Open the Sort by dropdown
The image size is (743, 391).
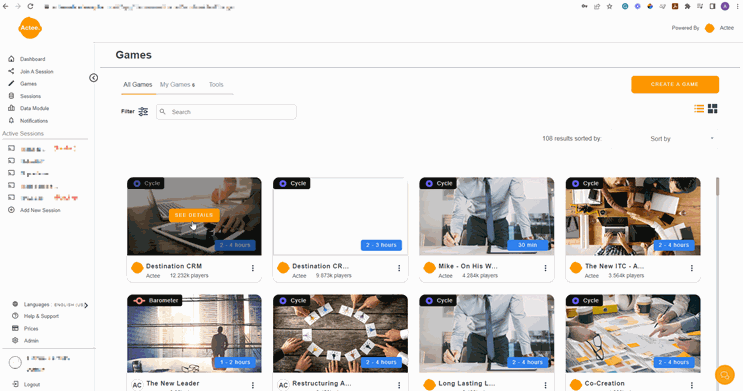pyautogui.click(x=681, y=139)
